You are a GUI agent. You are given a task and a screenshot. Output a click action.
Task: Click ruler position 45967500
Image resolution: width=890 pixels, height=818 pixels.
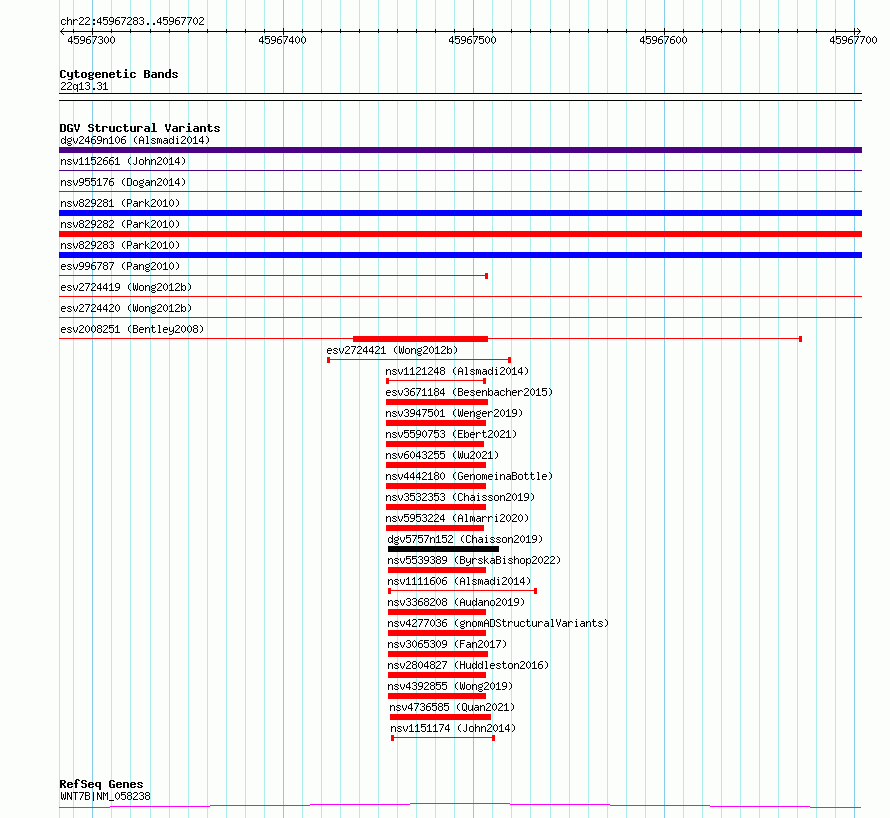tap(472, 40)
